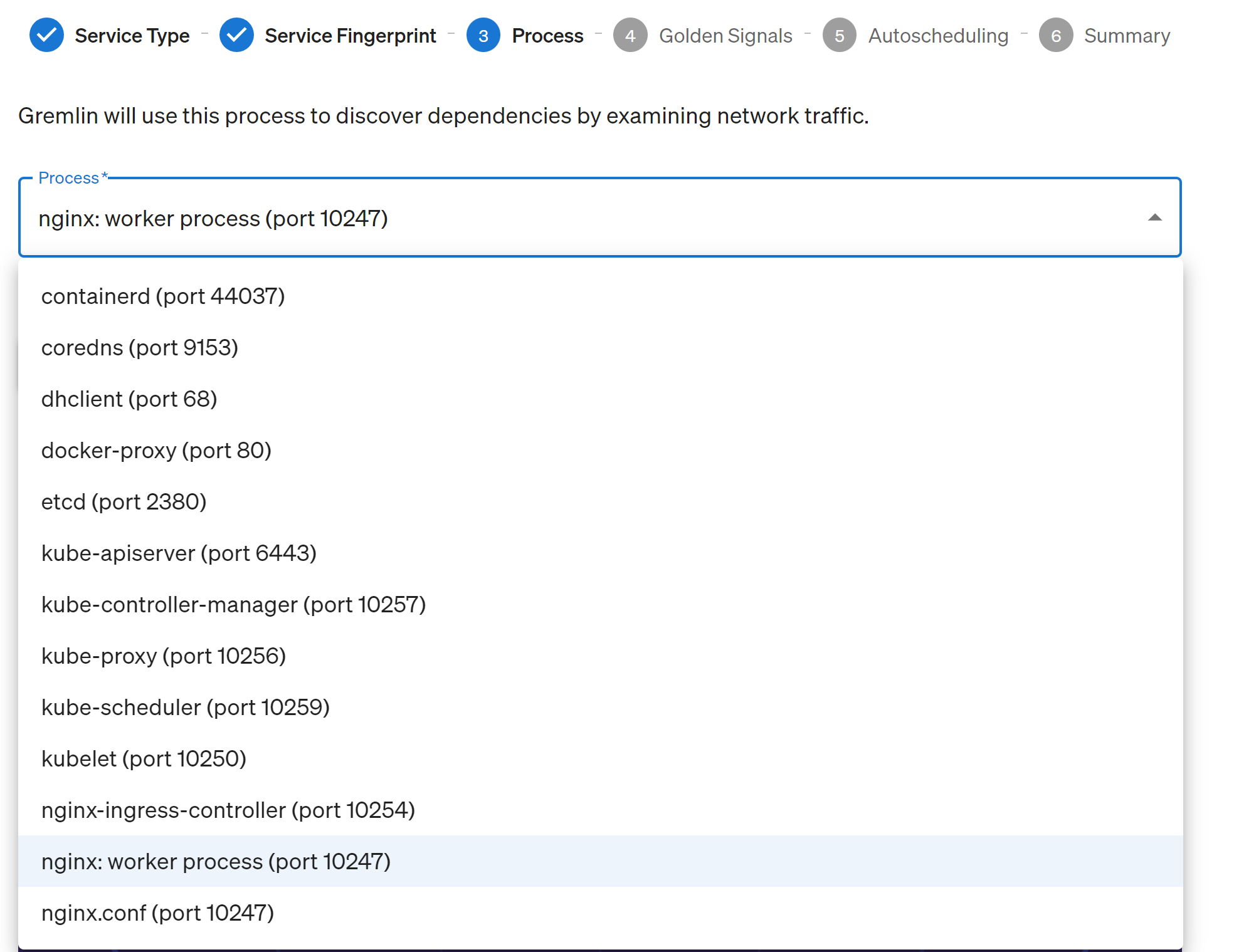Click the Service Type completed checkmark icon
This screenshot has width=1234, height=952.
[46, 35]
